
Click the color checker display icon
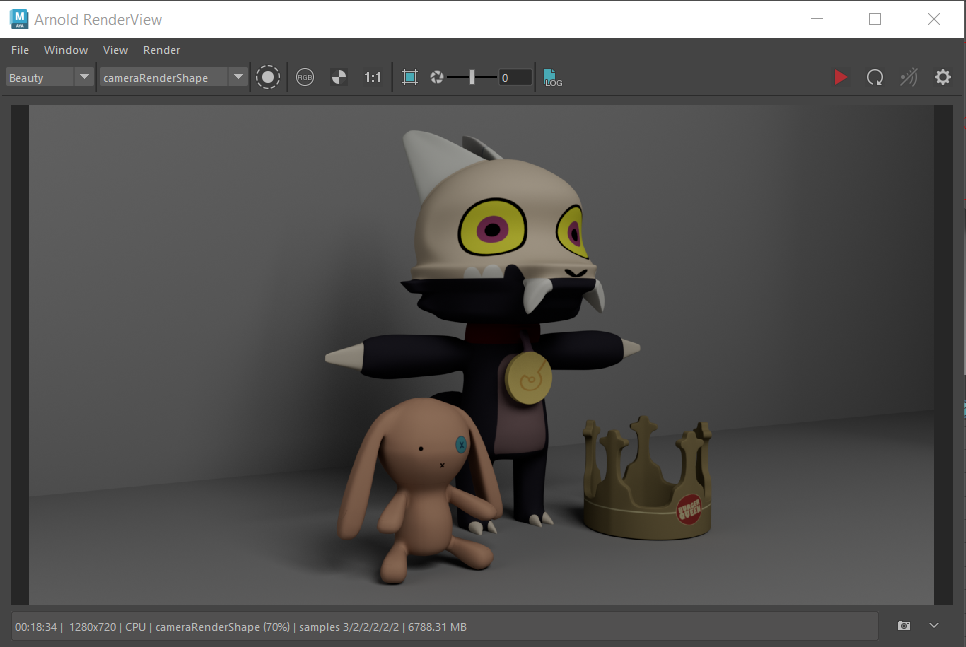339,77
